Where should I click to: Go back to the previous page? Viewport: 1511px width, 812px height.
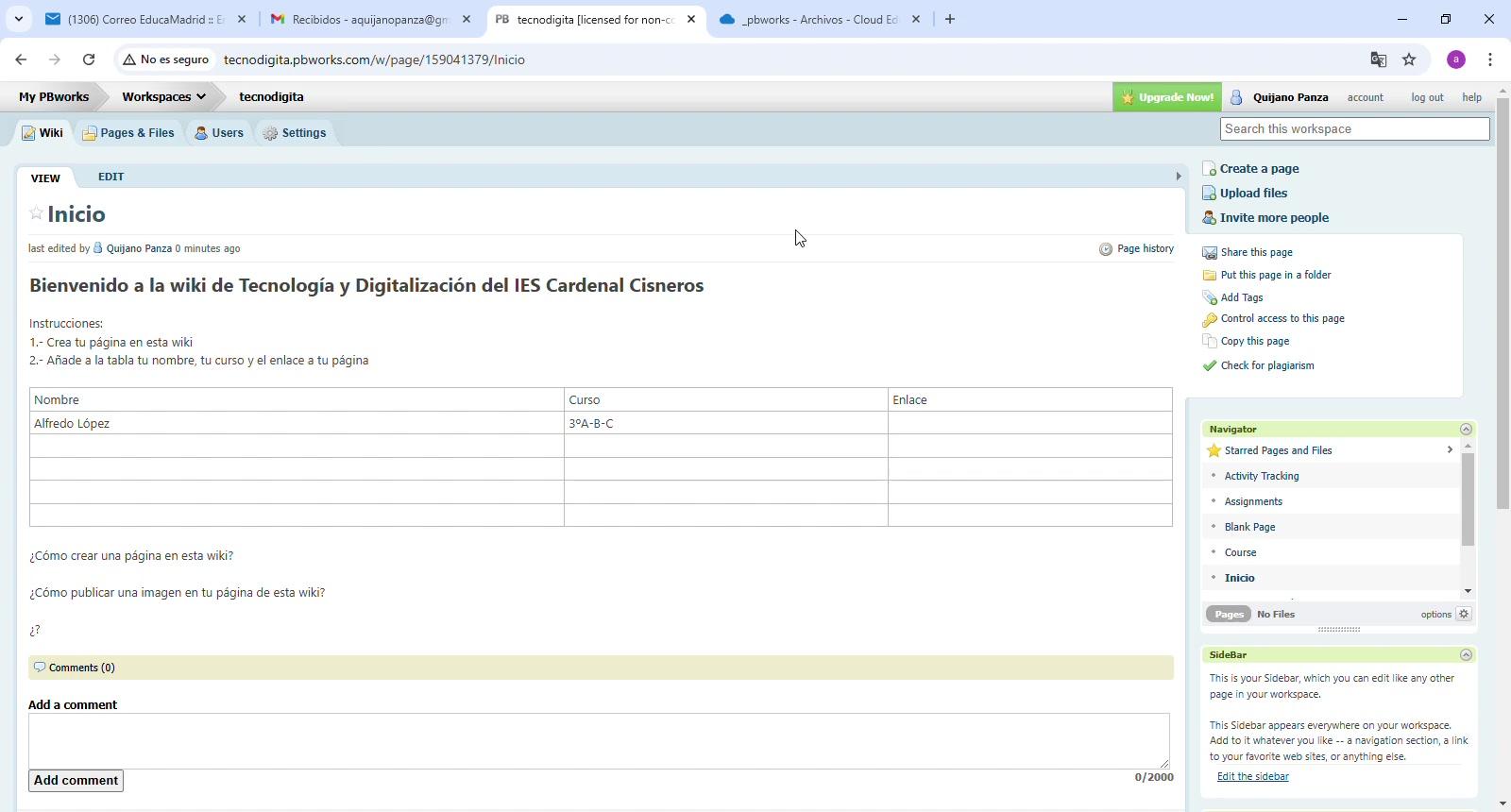pyautogui.click(x=21, y=59)
